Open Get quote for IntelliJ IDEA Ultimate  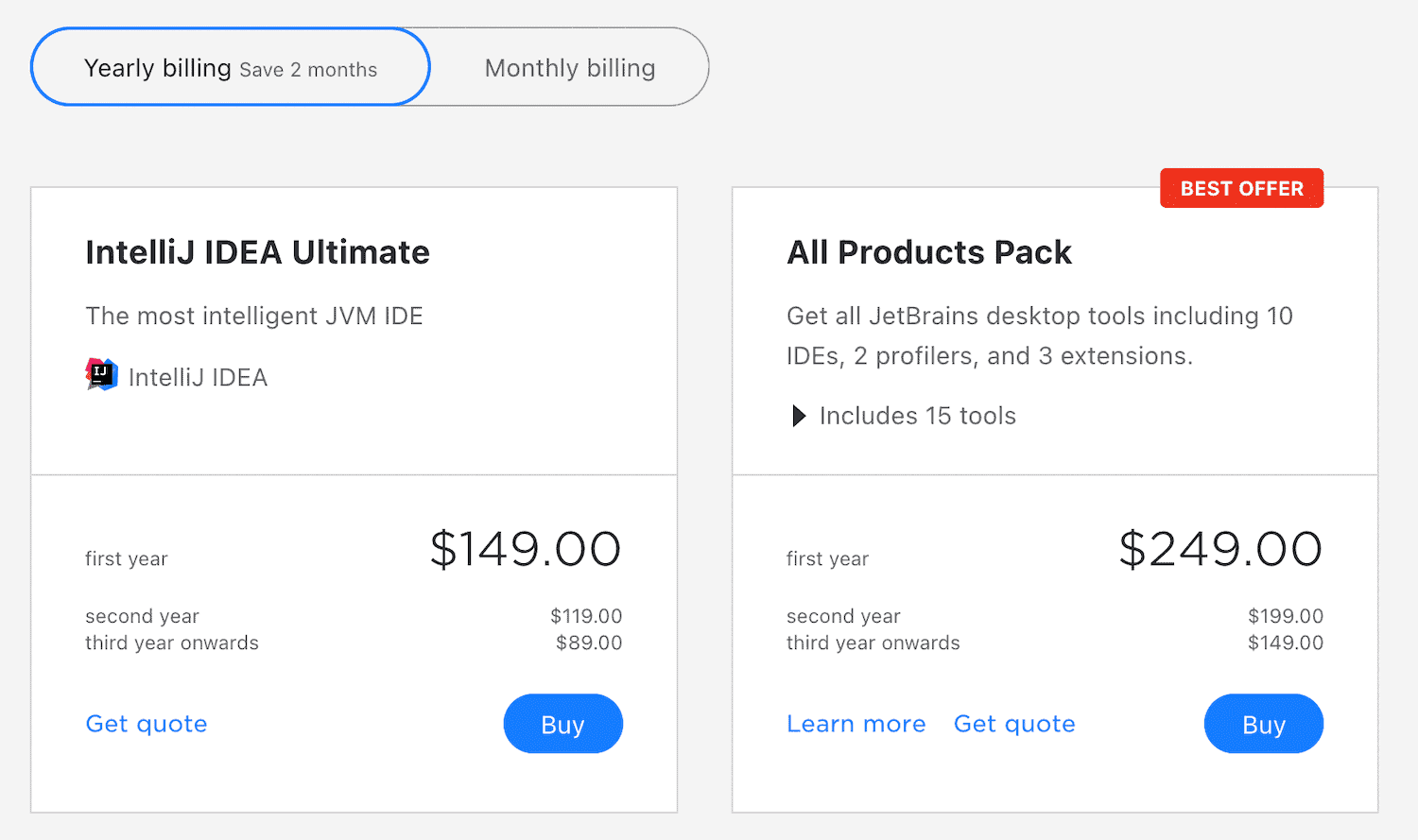pos(147,724)
